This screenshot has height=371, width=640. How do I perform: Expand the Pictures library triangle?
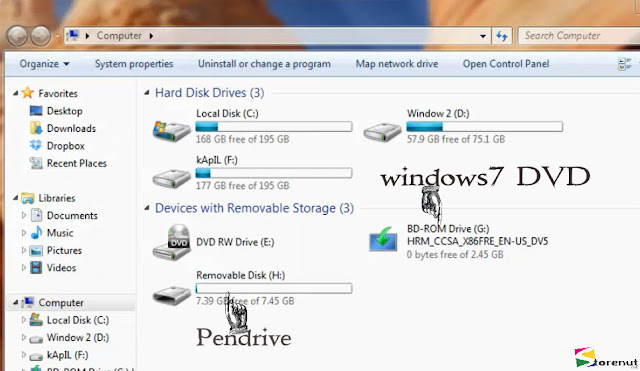pos(24,250)
